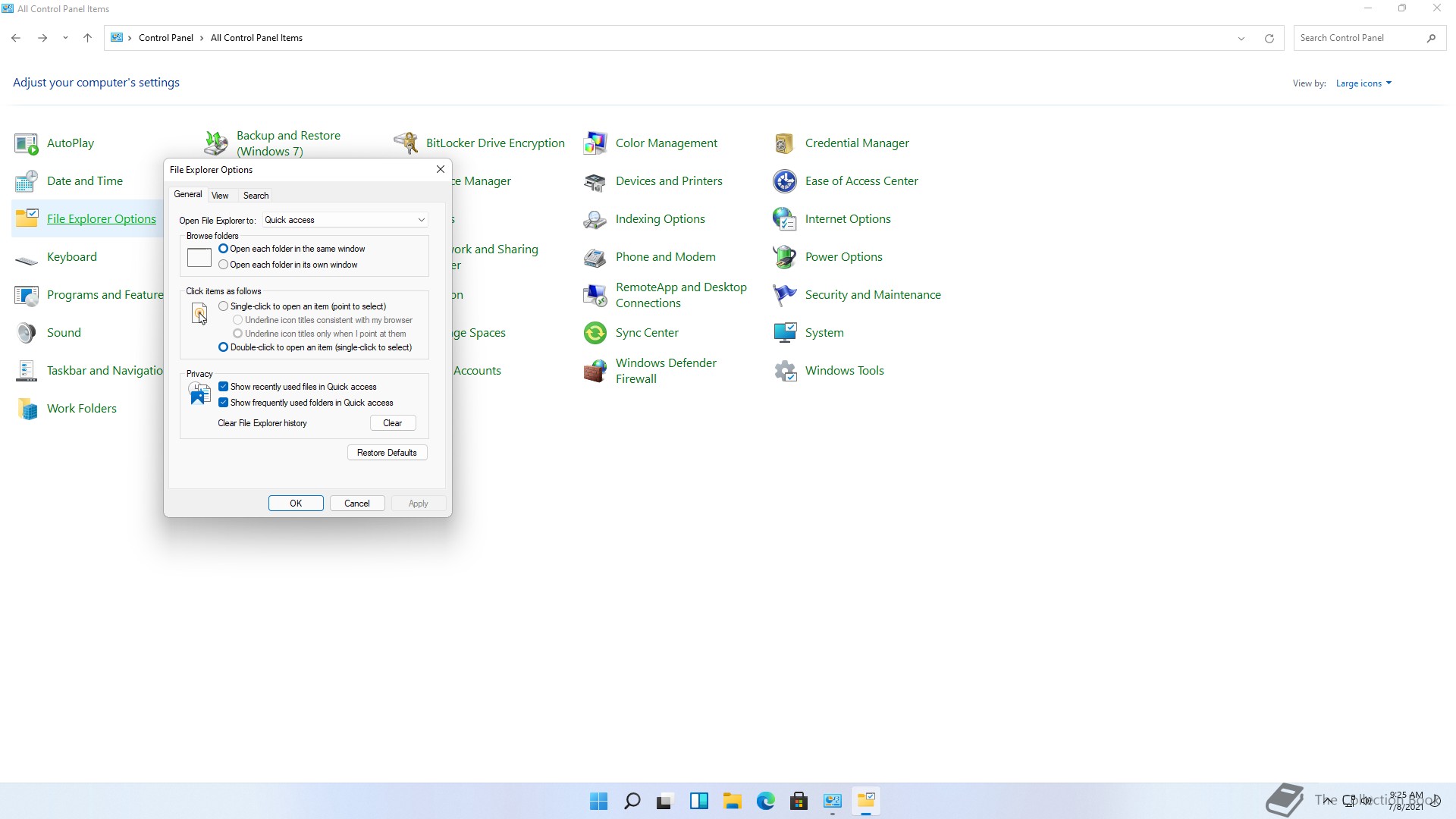Click in the Search Control Panel field
1456x819 pixels.
tap(1370, 38)
